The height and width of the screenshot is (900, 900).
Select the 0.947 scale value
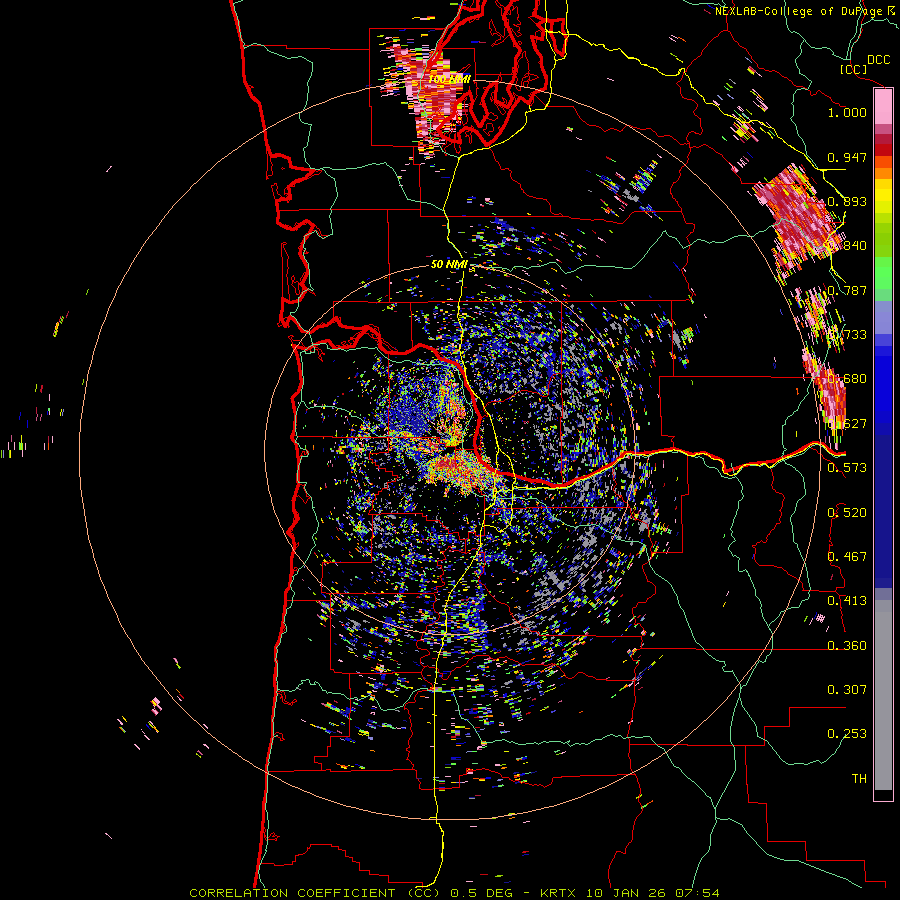point(847,157)
